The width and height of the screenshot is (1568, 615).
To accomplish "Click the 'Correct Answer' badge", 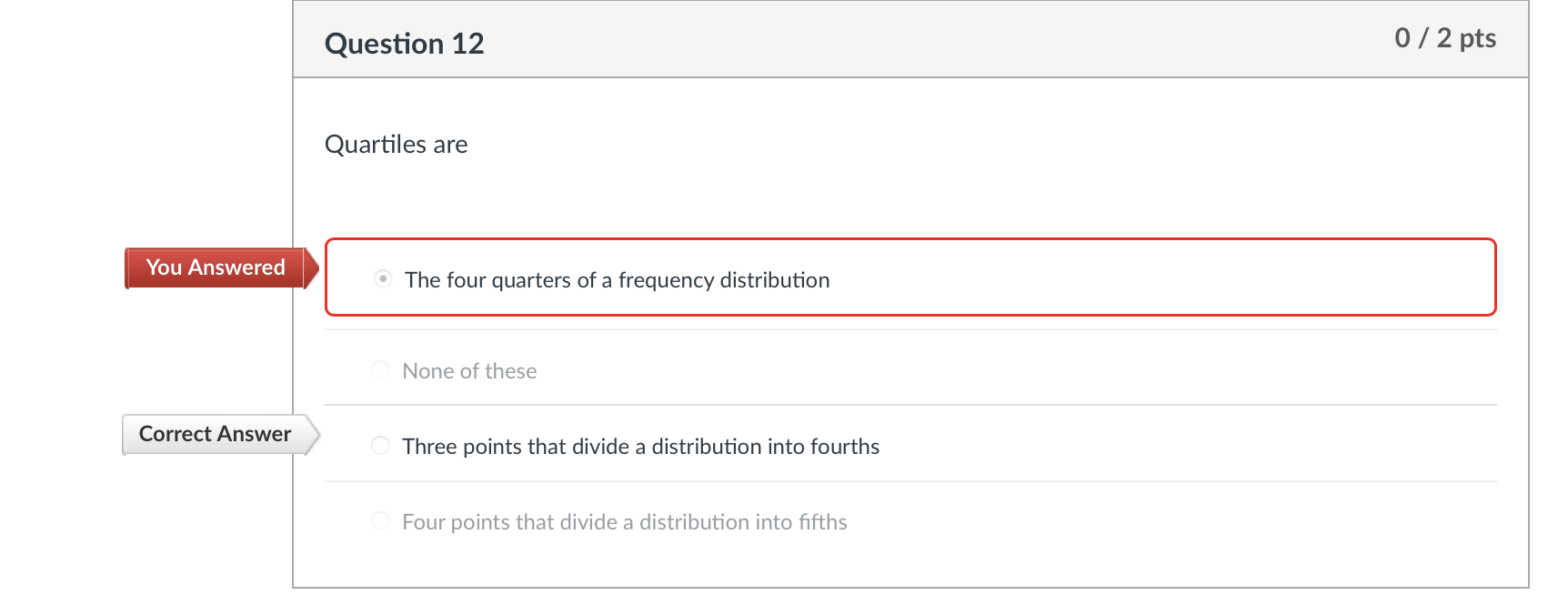I will (215, 434).
